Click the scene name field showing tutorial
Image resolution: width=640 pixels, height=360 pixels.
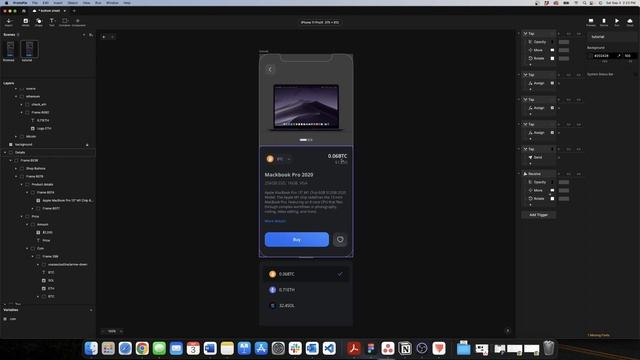pos(611,37)
